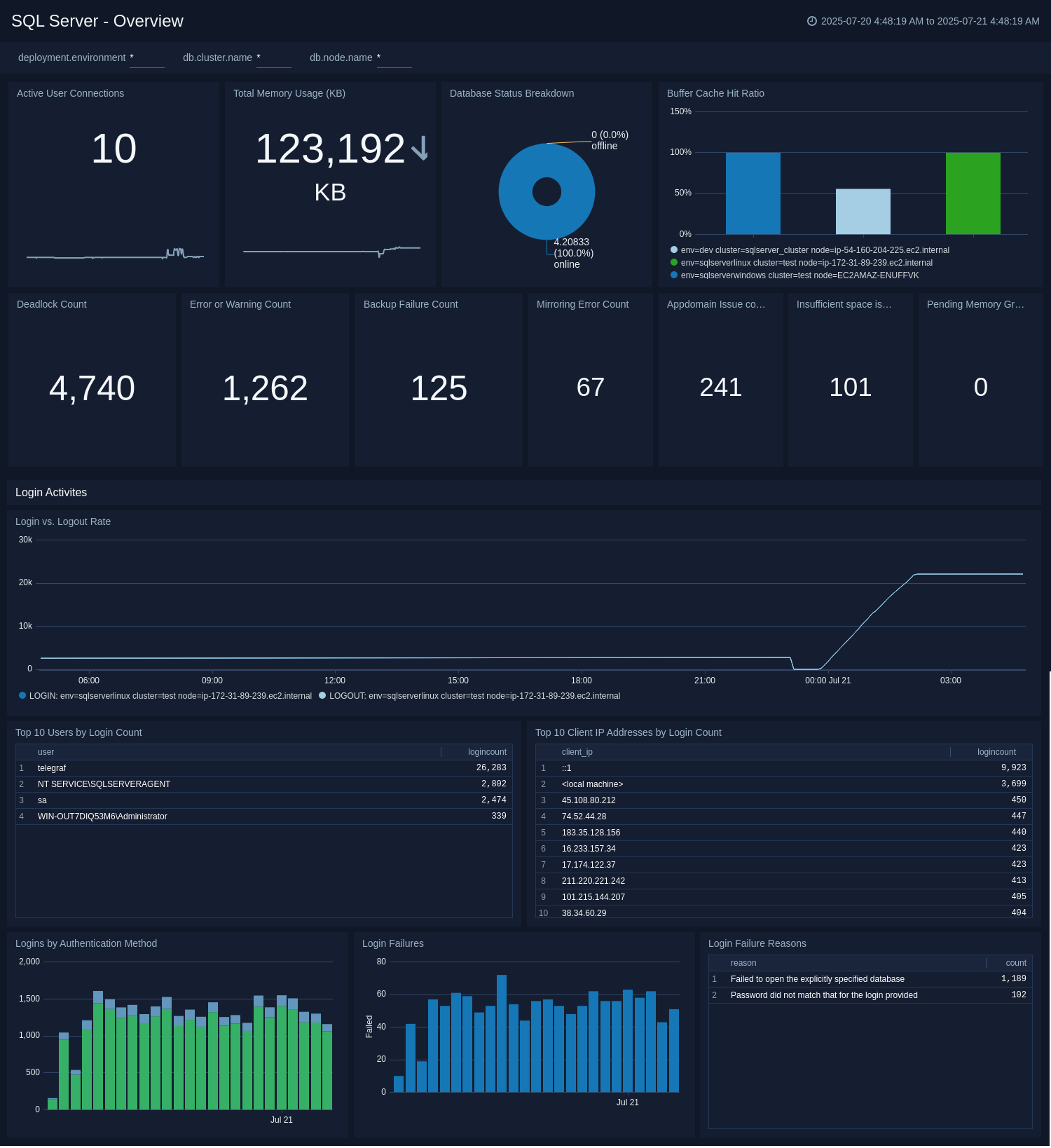Select the ::1 client IP row
1051x1148 pixels.
[x=784, y=768]
